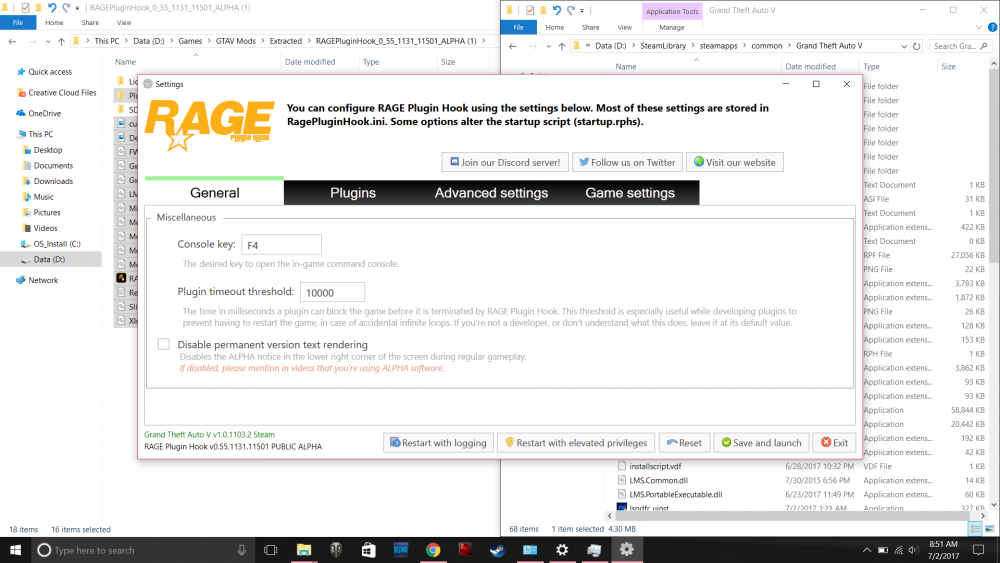This screenshot has width=1000, height=563.
Task: Sort by Date modified in left Explorer
Action: coord(309,62)
